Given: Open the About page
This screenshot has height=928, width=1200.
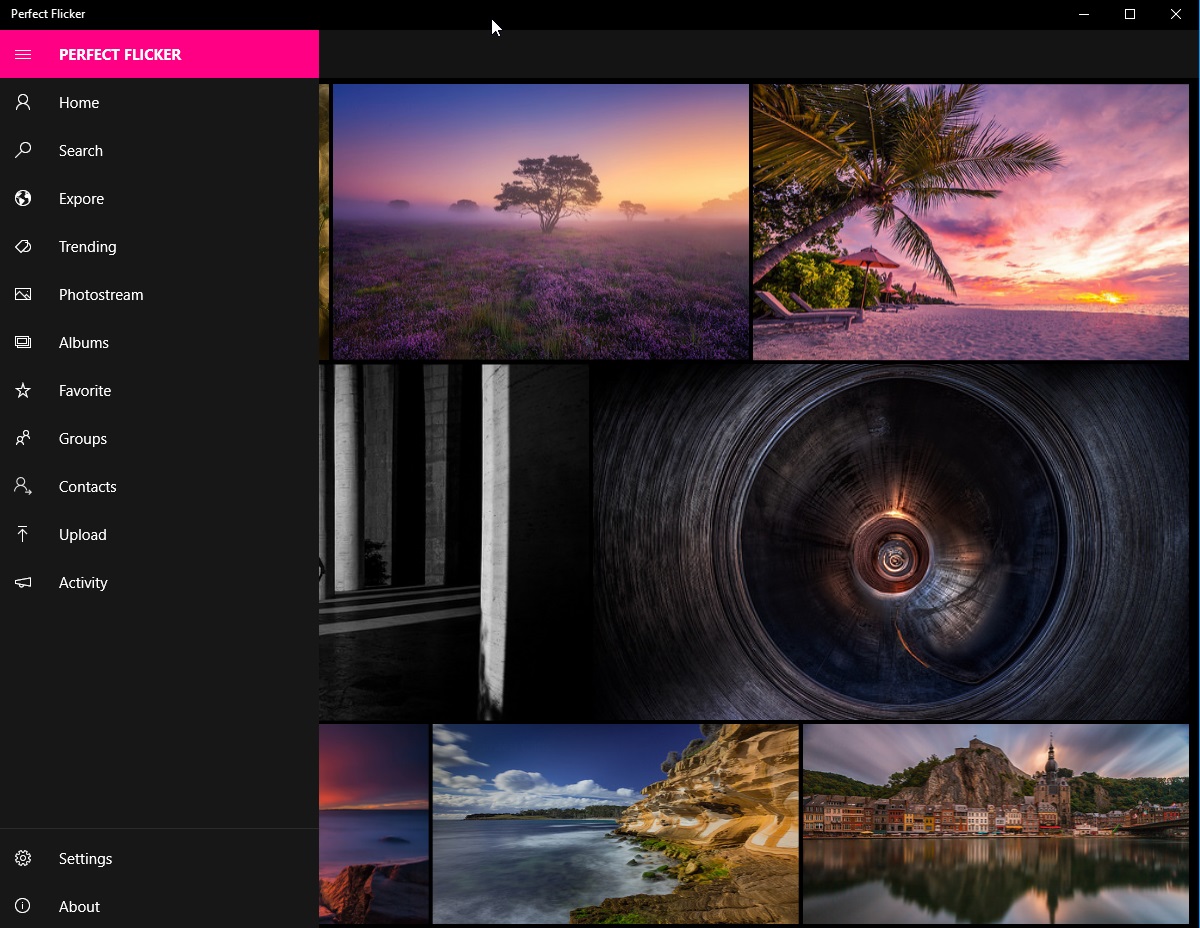Looking at the screenshot, I should coord(79,907).
